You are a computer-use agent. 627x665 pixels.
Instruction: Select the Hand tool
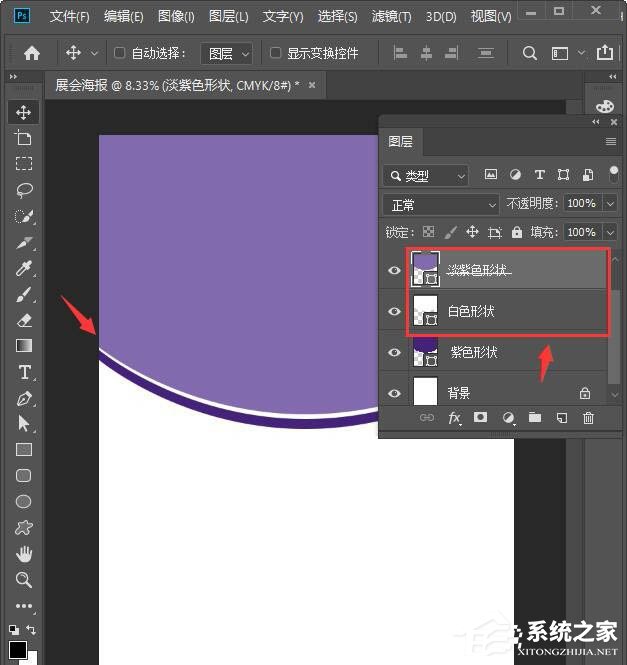(24, 554)
